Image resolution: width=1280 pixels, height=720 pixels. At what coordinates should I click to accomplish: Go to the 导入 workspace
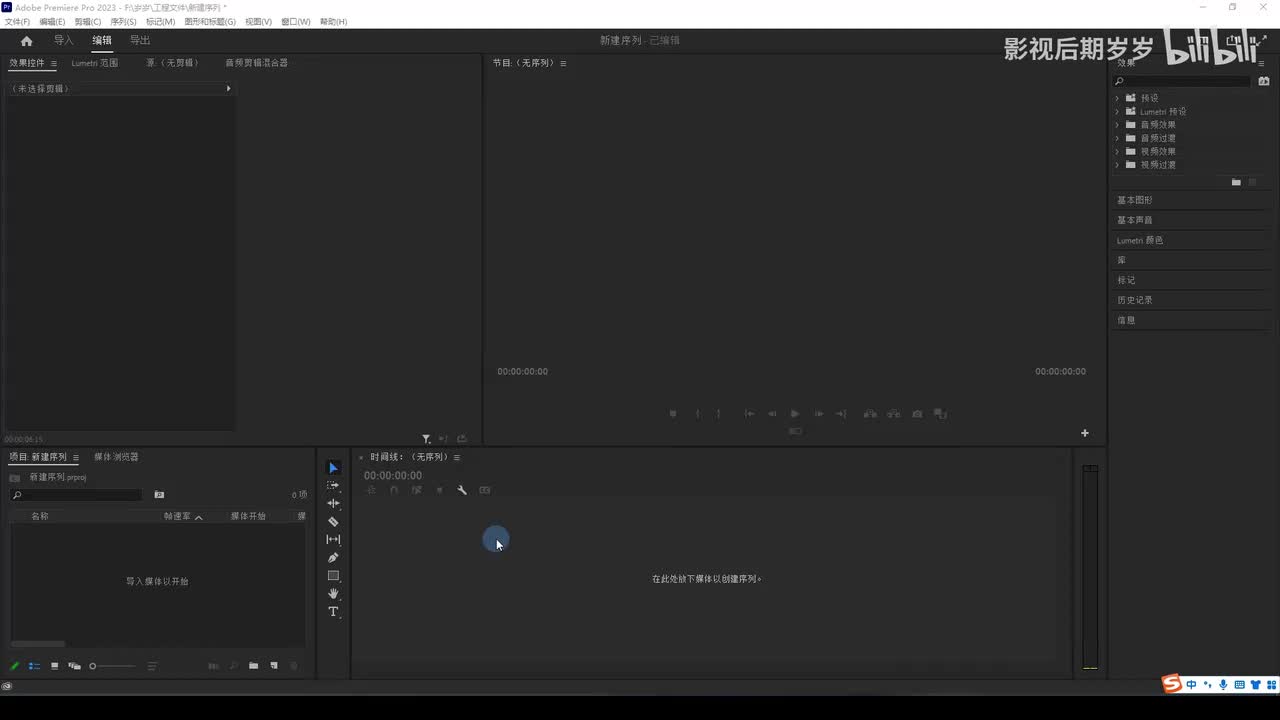tap(64, 41)
